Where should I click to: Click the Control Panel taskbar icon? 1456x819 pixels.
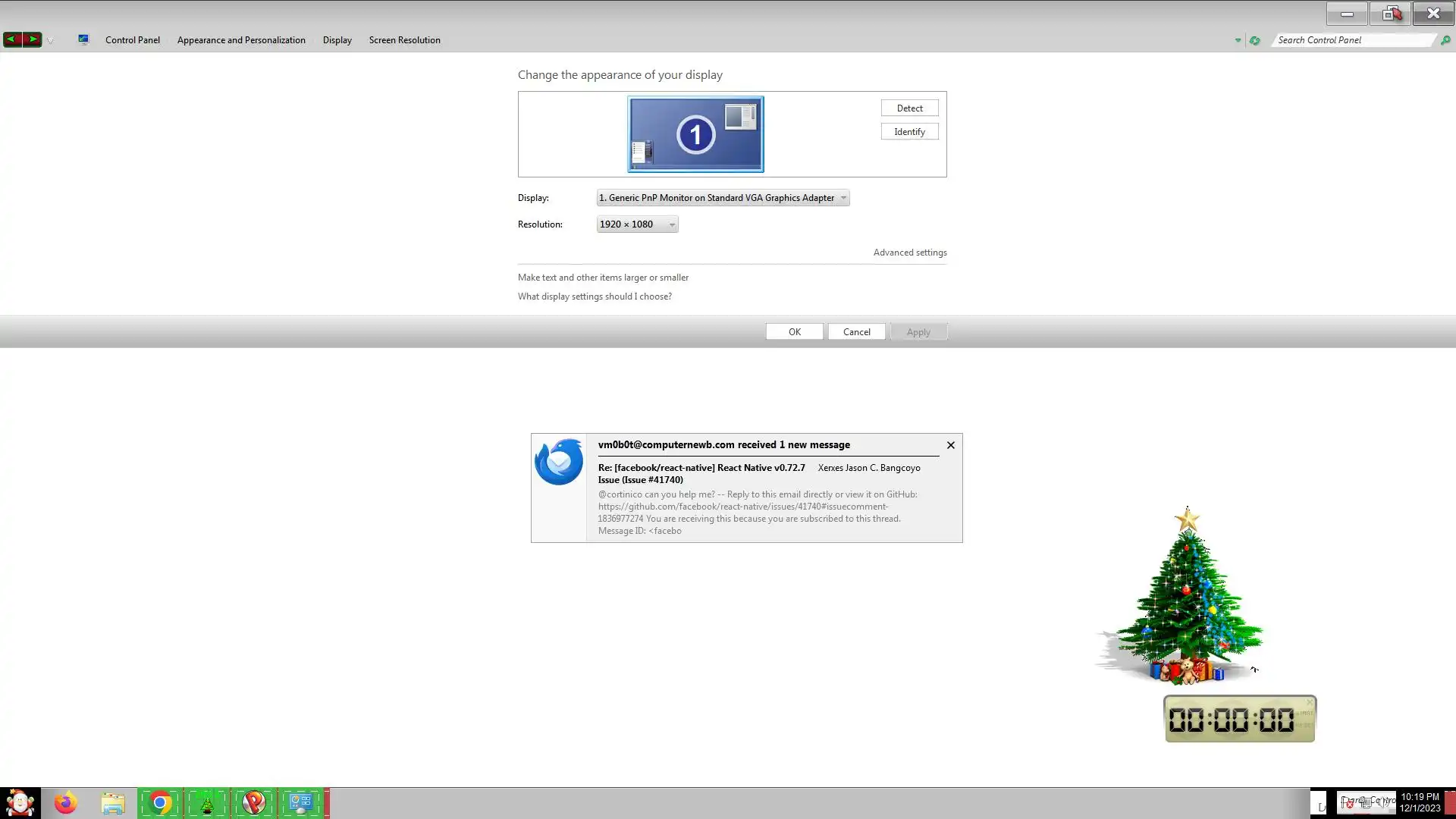pos(301,803)
